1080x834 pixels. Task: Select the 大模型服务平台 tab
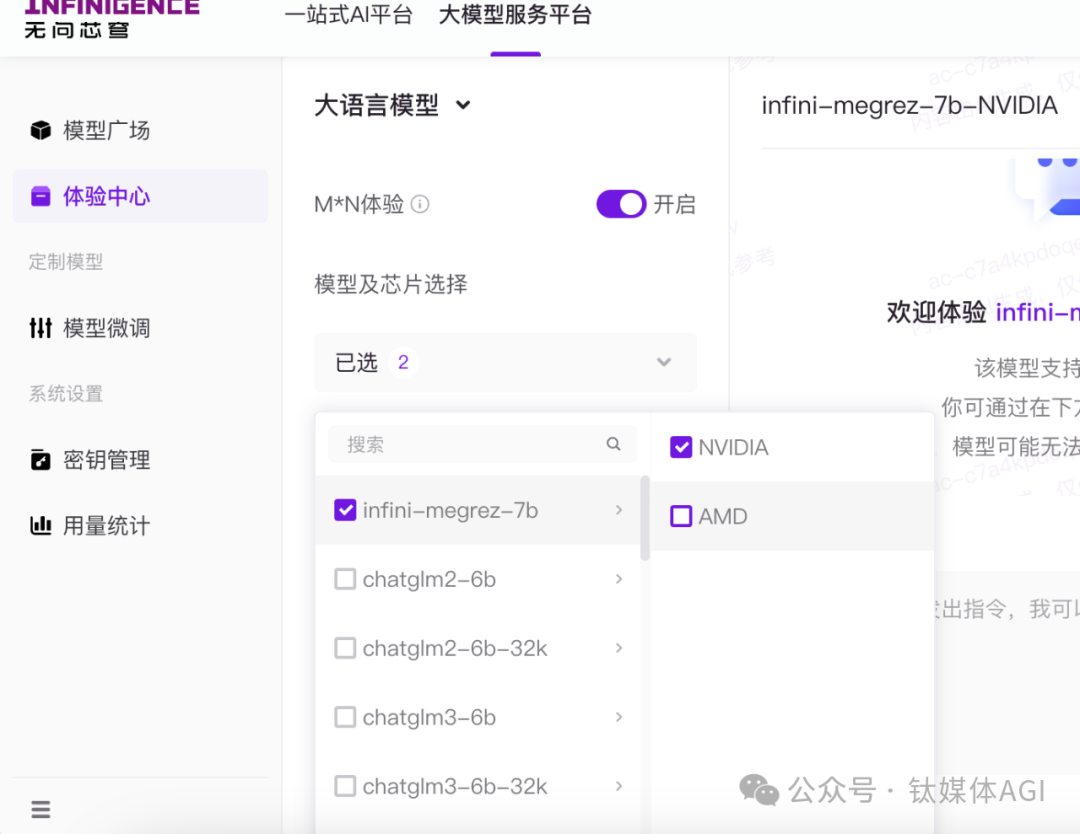click(515, 16)
